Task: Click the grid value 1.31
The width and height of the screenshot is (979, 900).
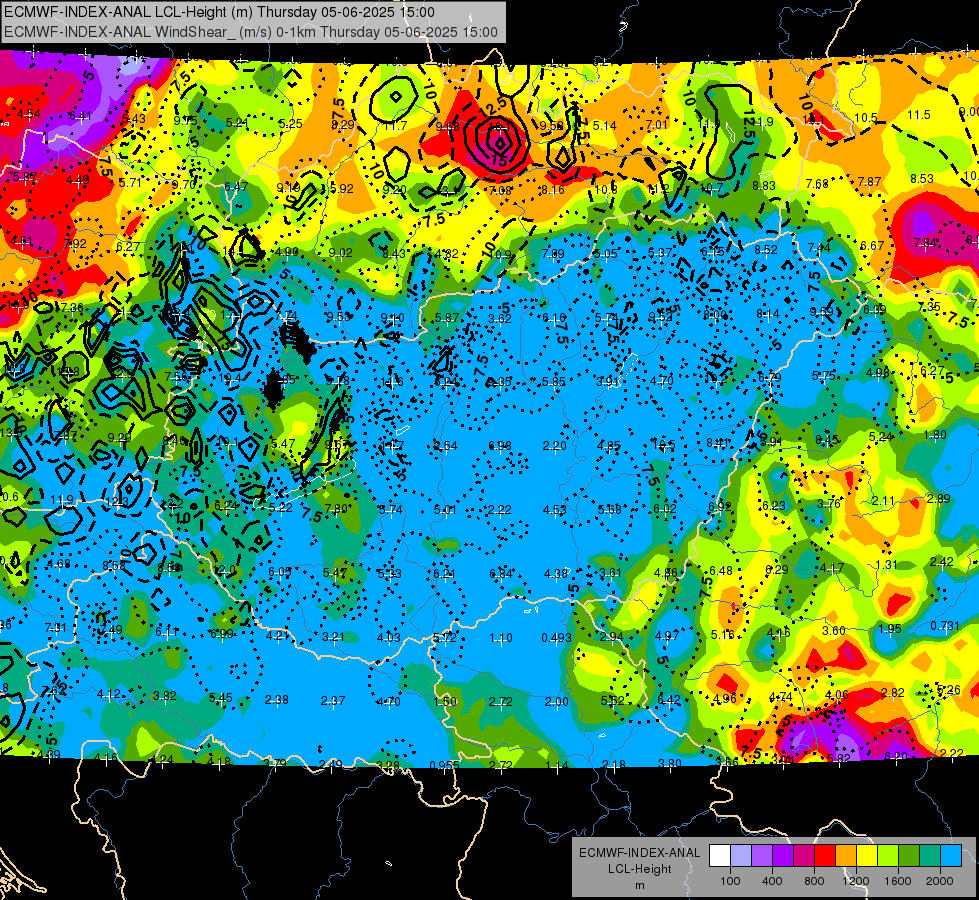Action: [x=887, y=565]
